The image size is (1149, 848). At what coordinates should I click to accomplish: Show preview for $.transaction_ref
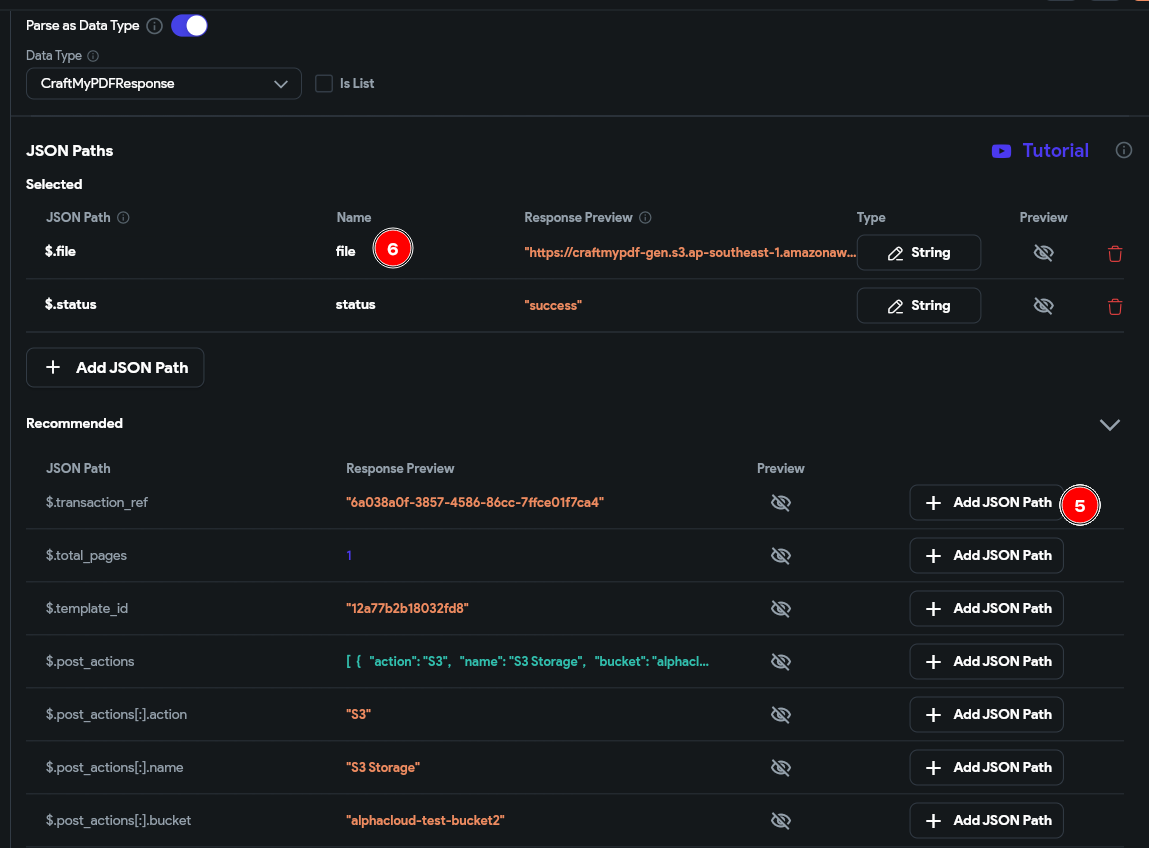(x=781, y=502)
